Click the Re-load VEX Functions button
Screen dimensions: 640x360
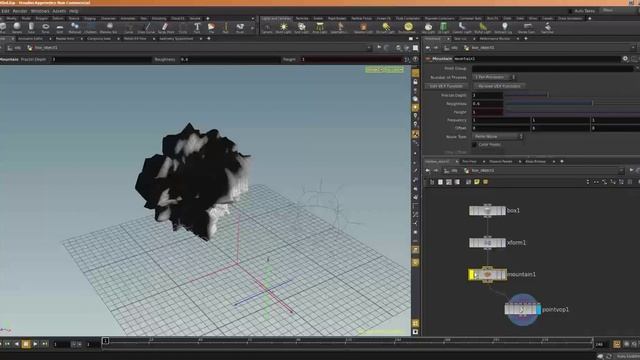[499, 86]
